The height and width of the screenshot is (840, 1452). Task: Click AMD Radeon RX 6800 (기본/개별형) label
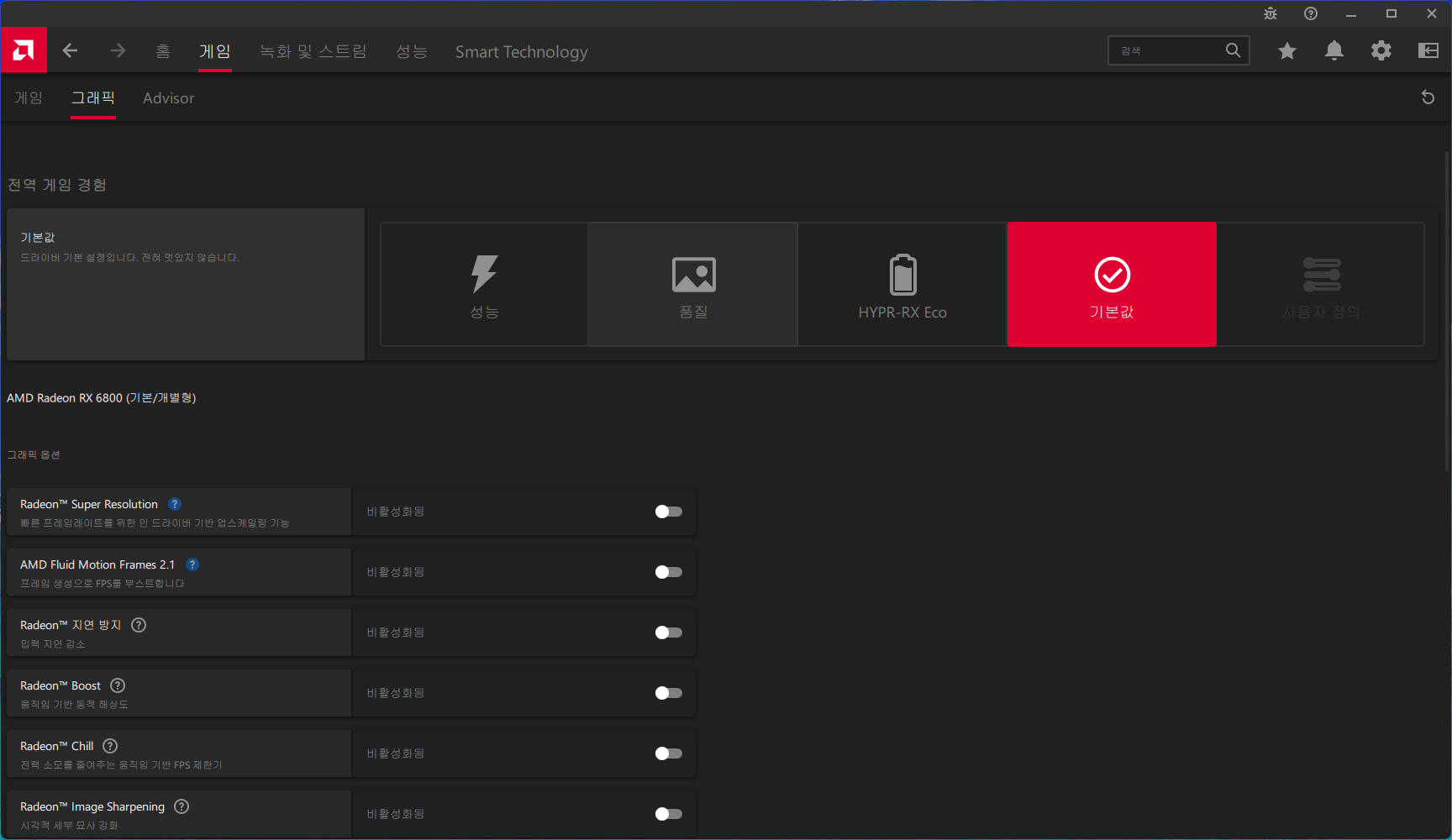(101, 398)
